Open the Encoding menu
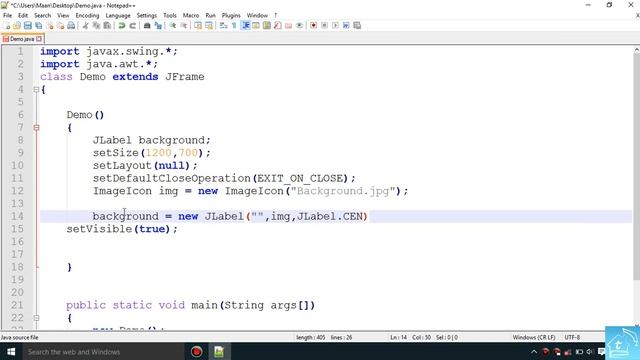640x360 pixels. [x=87, y=15]
